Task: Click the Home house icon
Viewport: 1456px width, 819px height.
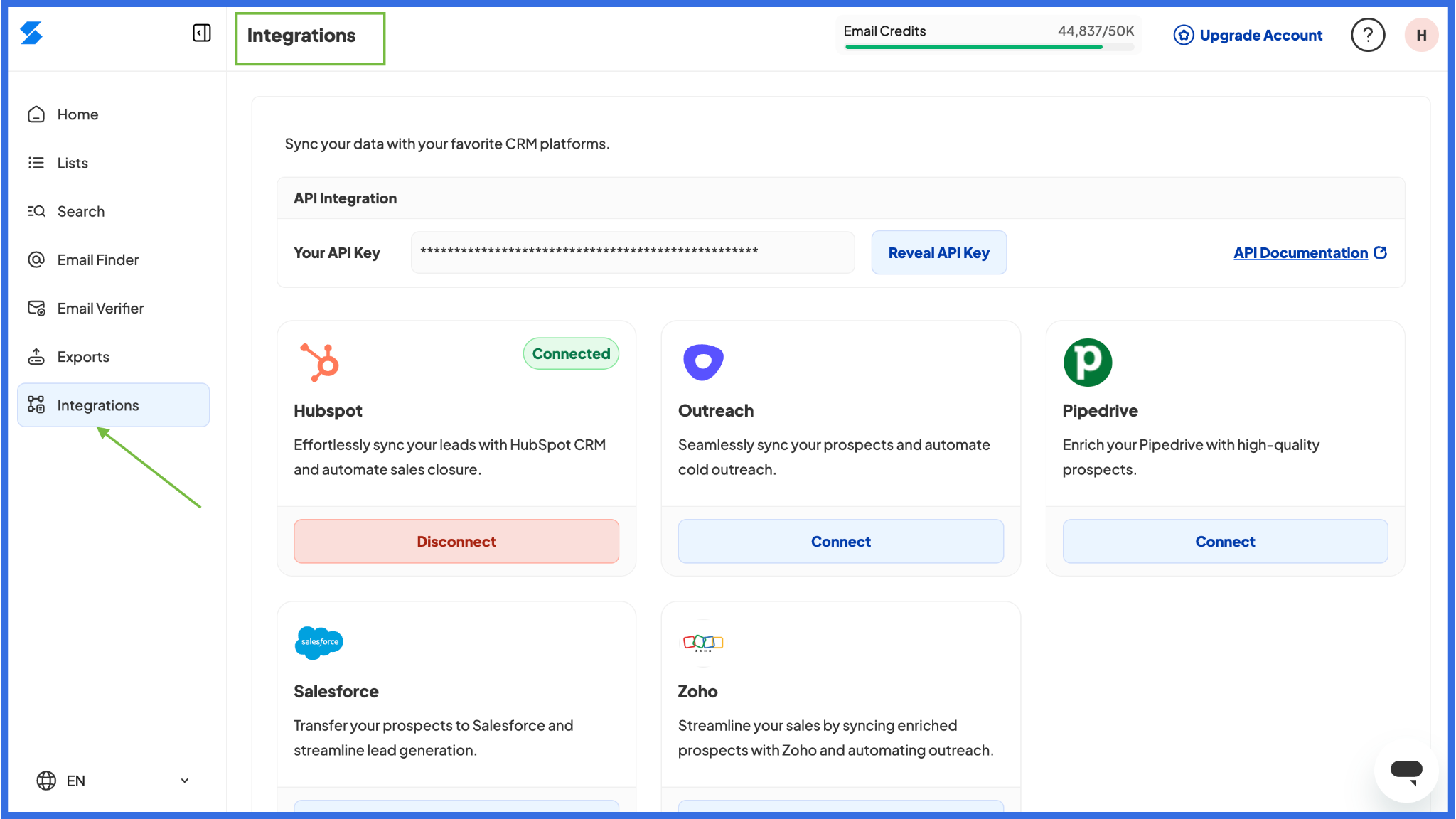Action: tap(36, 114)
